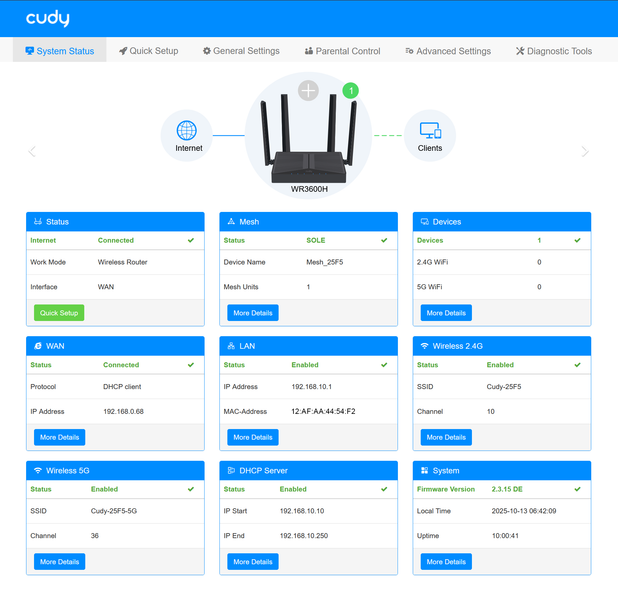This screenshot has height=600, width=618.
Task: Go to the General Settings tab
Action: [x=241, y=51]
